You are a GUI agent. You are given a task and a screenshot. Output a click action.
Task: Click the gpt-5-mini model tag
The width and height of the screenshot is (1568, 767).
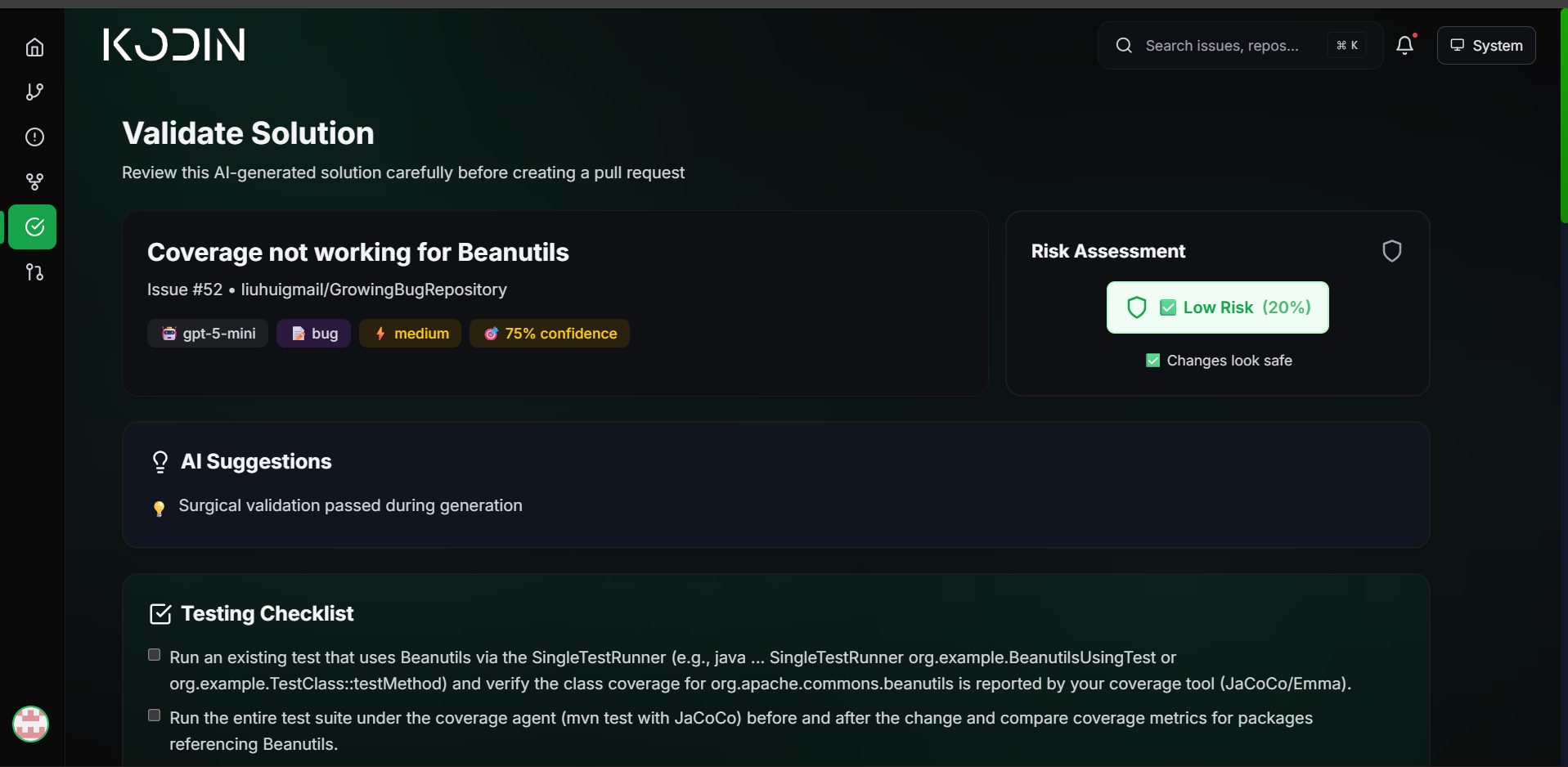pyautogui.click(x=208, y=334)
